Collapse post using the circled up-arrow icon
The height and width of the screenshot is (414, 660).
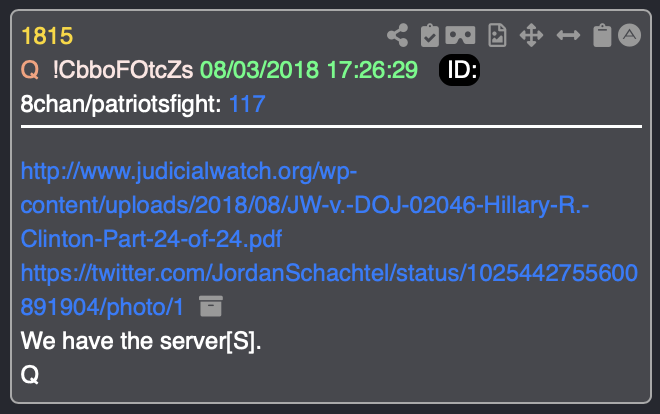click(x=629, y=35)
